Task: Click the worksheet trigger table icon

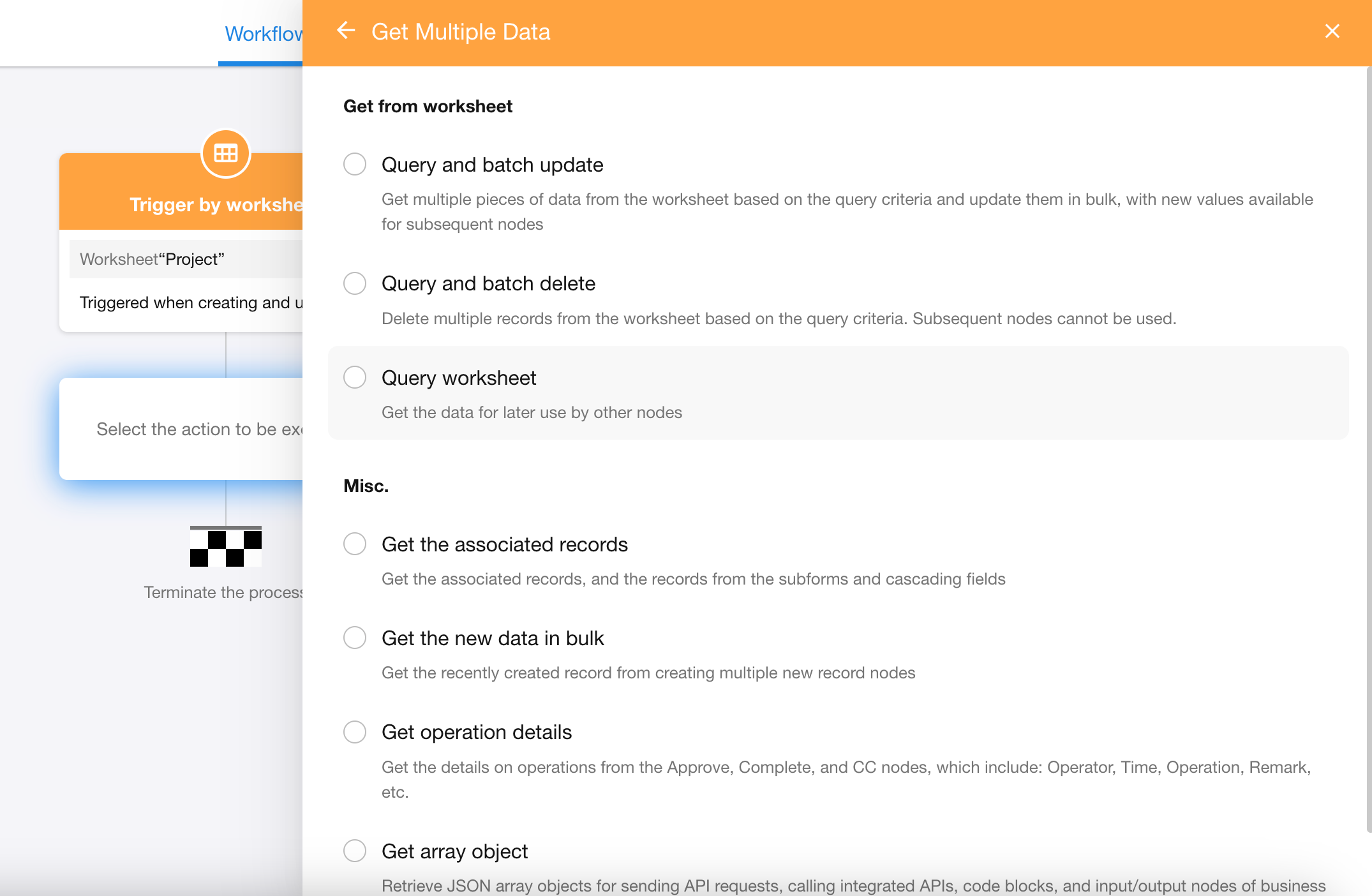Action: tap(226, 153)
